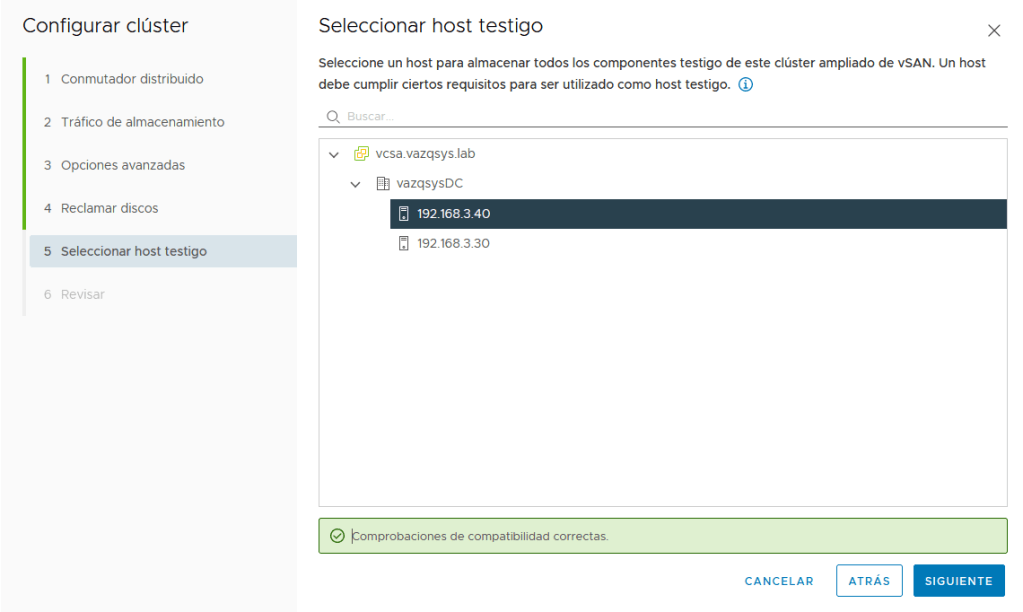
Task: Click CANCELAR to abort the wizard
Action: [779, 581]
